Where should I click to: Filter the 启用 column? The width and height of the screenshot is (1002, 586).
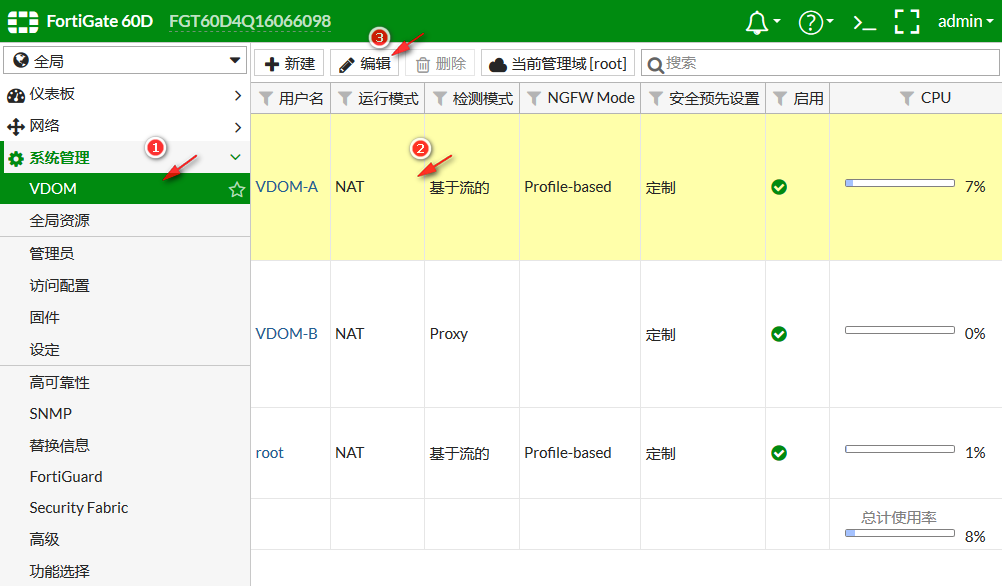pyautogui.click(x=780, y=98)
